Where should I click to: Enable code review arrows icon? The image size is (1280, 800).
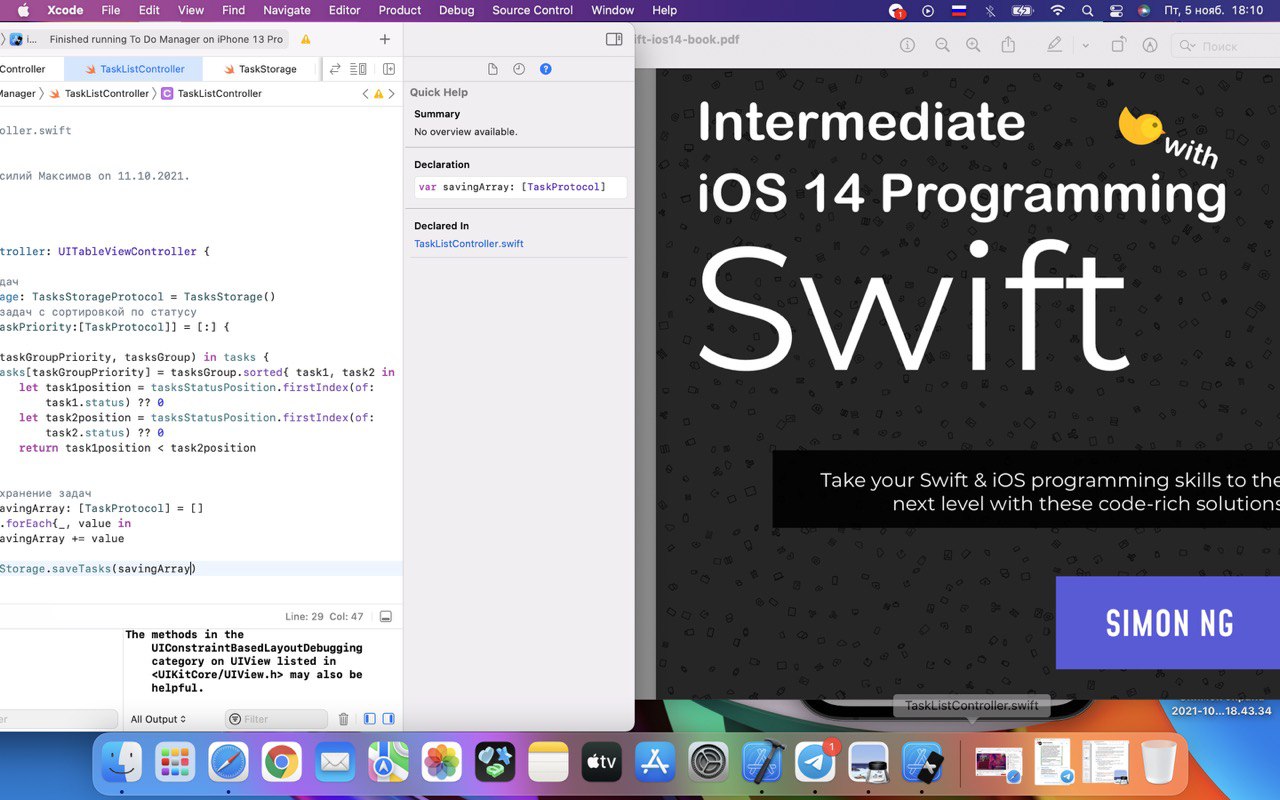335,69
